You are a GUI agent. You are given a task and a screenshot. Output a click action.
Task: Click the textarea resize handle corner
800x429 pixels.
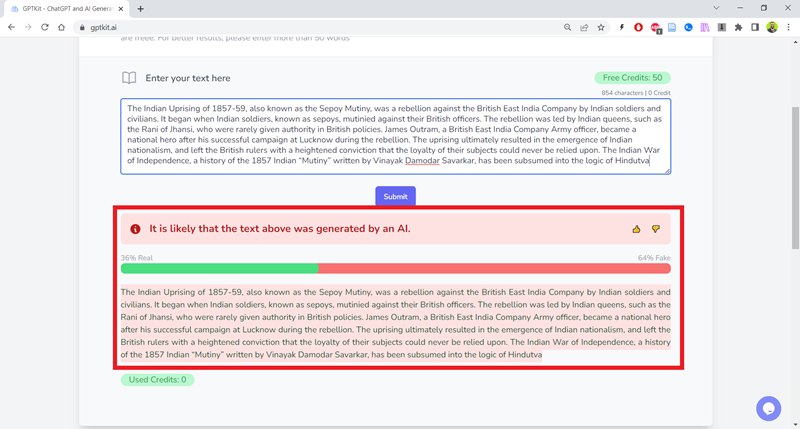click(x=667, y=171)
